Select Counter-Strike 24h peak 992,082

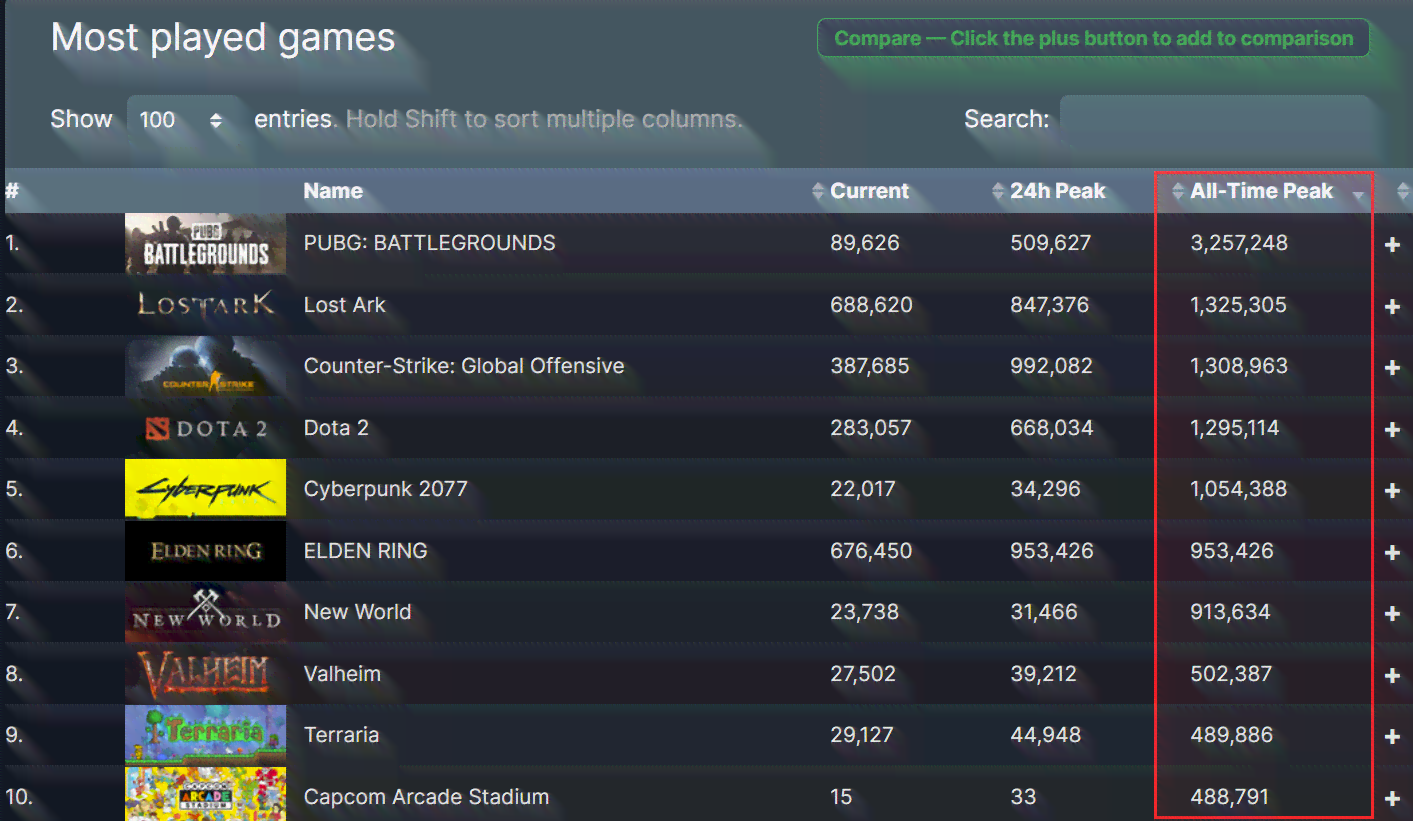pos(1052,366)
